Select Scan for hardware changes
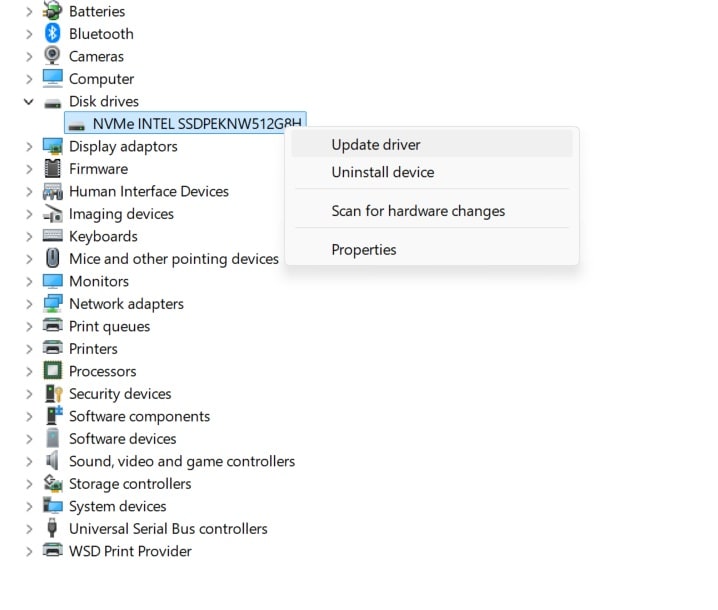 (432, 211)
